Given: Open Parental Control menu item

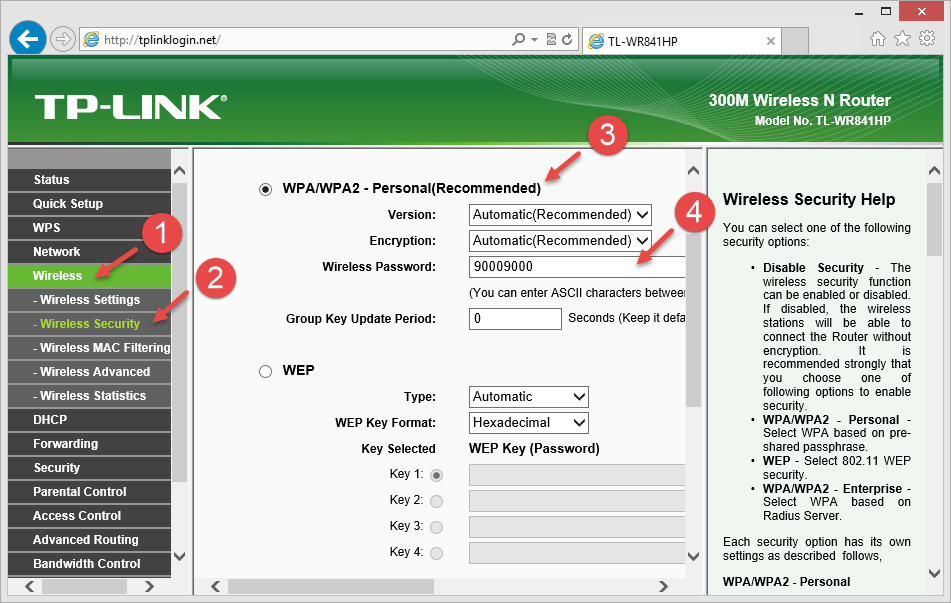Looking at the screenshot, I should tap(90, 491).
